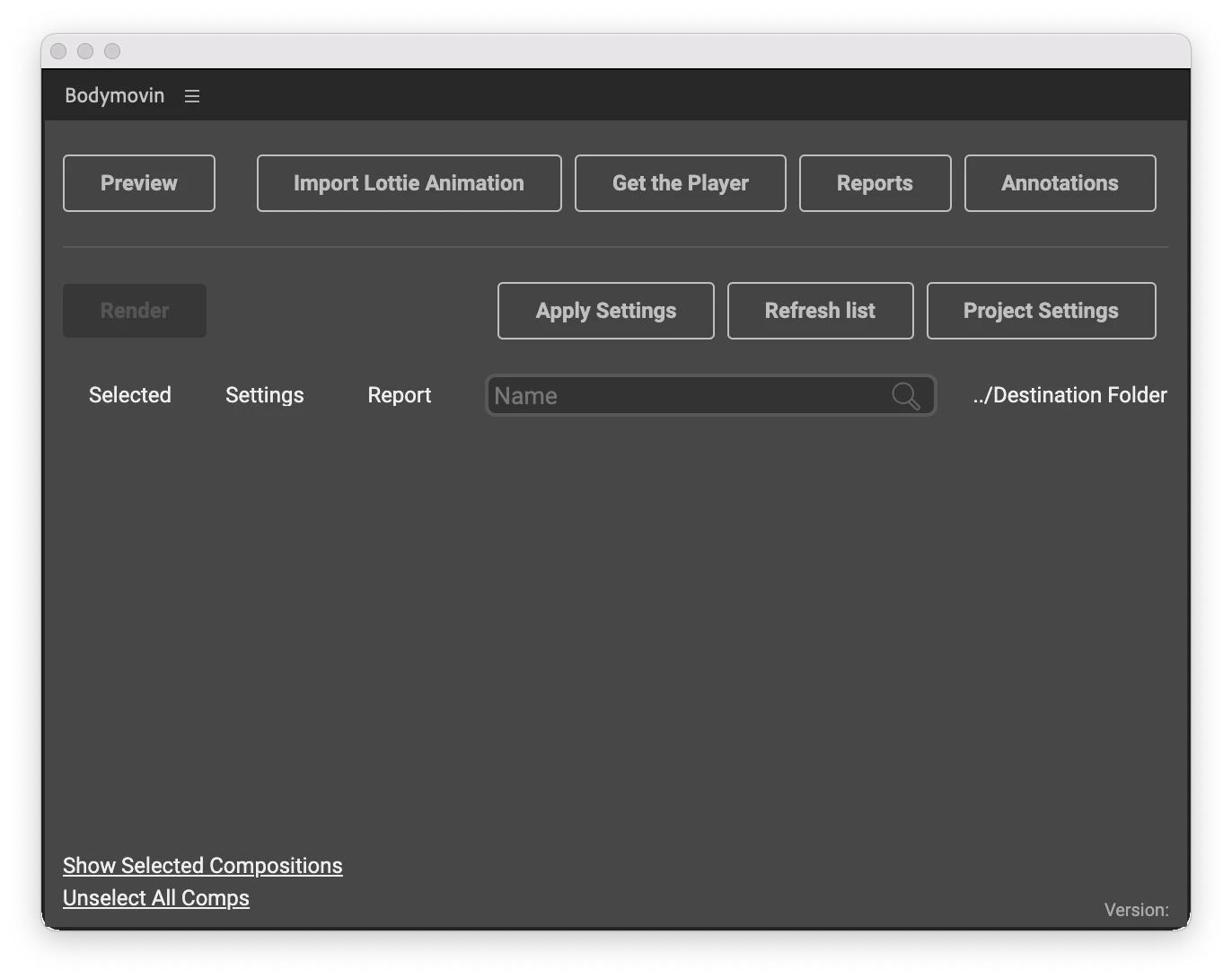Open Project Settings
This screenshot has width=1232, height=979.
point(1042,311)
